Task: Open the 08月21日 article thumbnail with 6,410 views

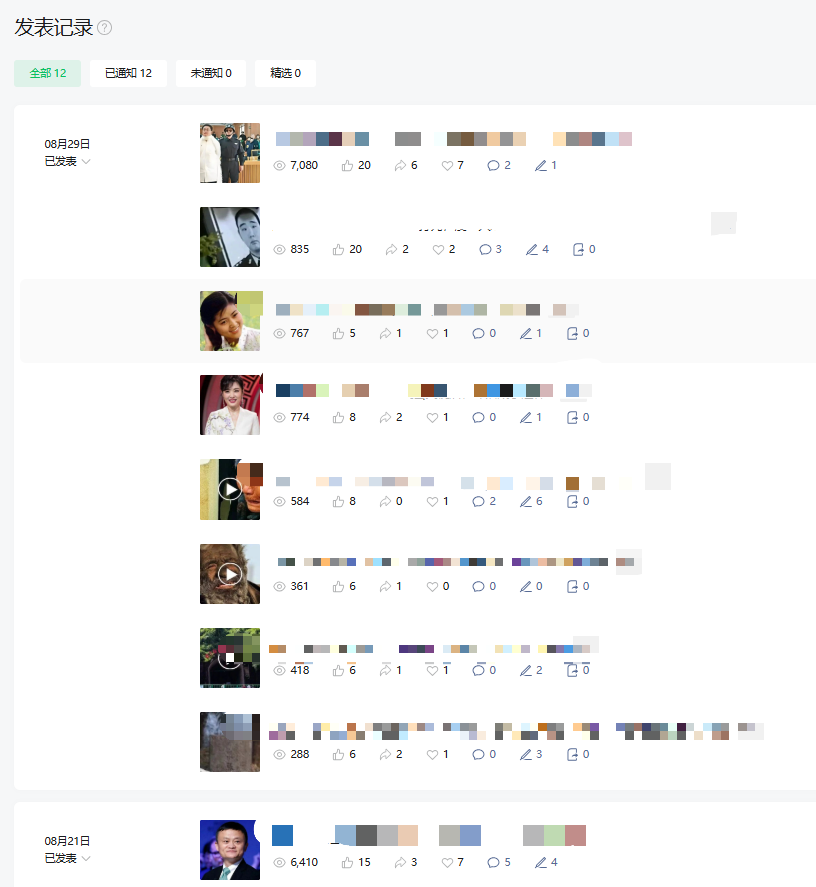Action: 230,850
